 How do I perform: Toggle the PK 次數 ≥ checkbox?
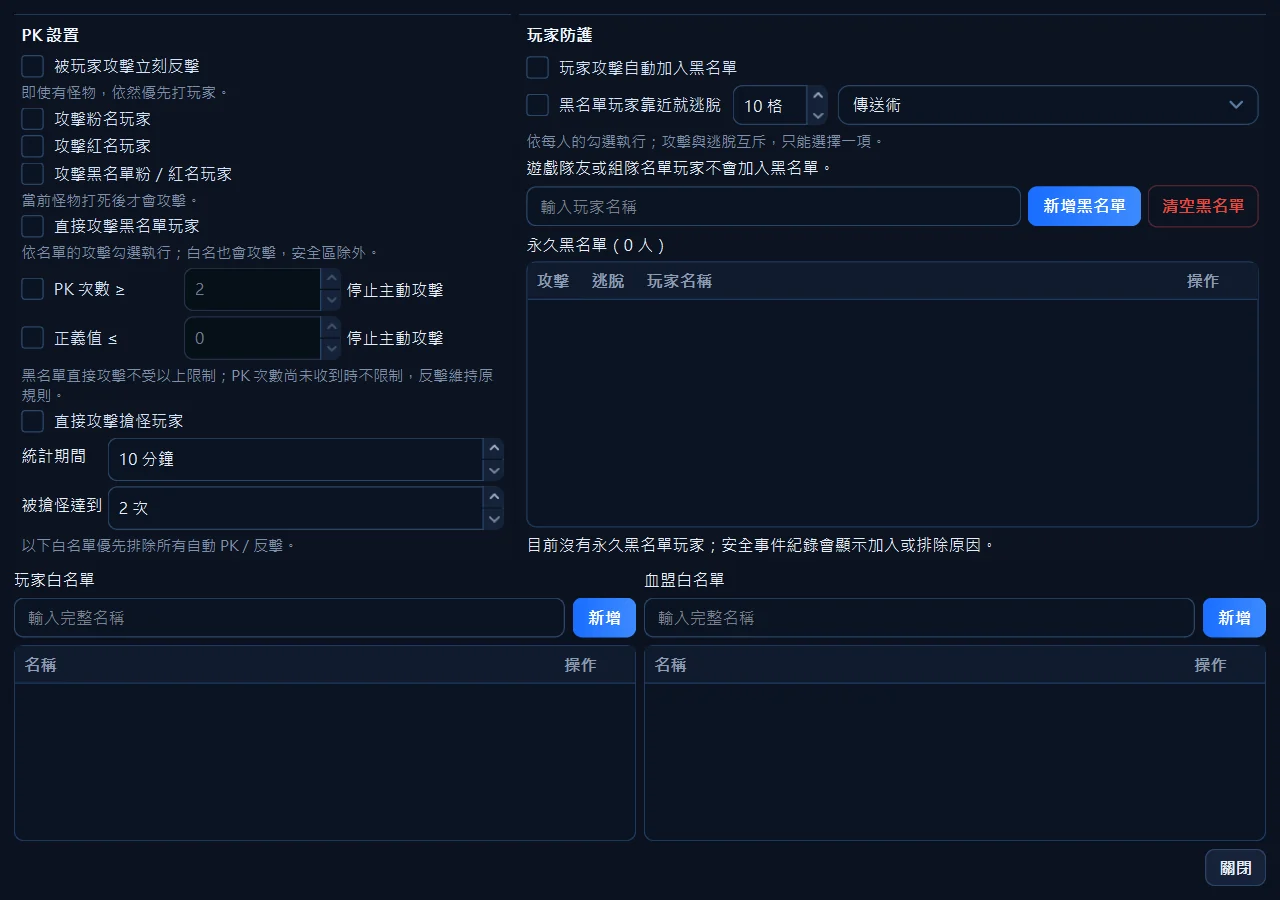pos(33,289)
